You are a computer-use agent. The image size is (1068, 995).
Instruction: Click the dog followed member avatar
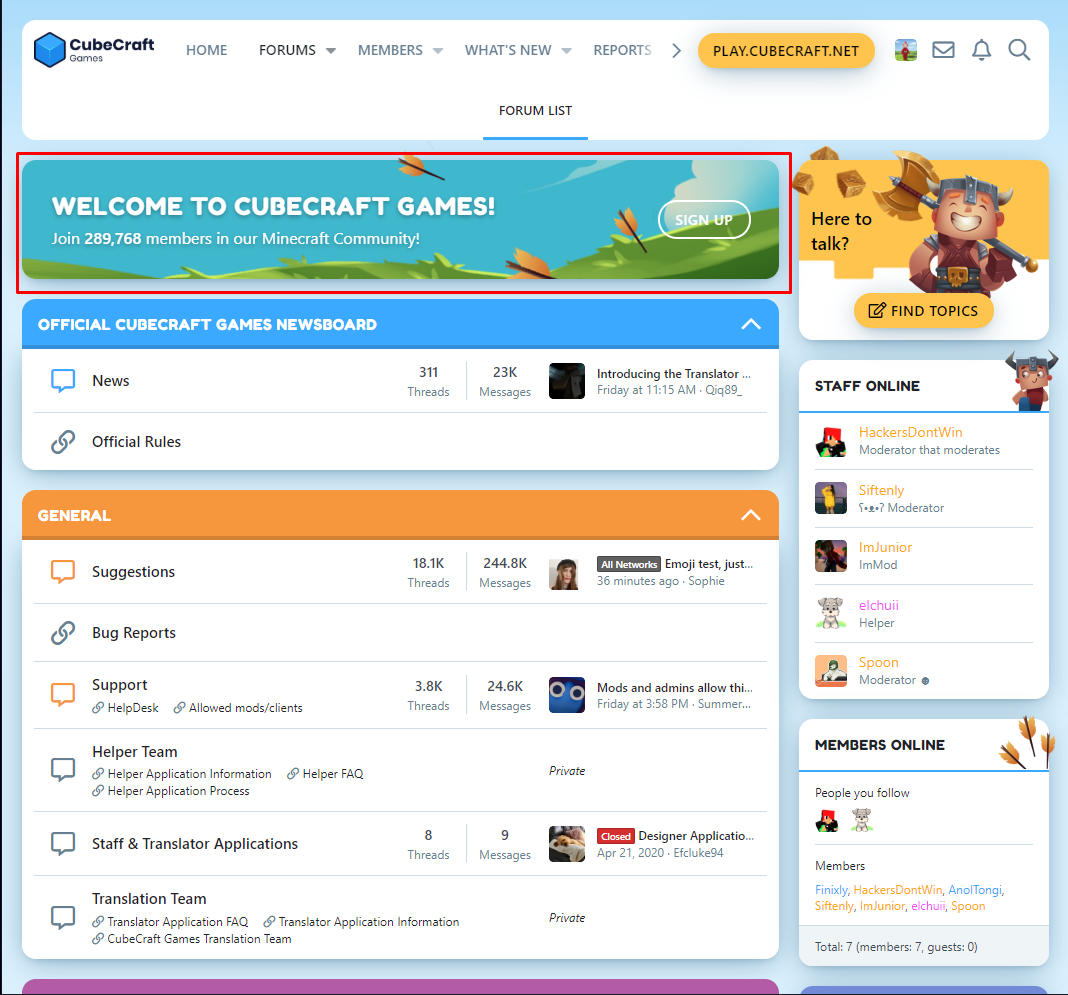(x=862, y=821)
